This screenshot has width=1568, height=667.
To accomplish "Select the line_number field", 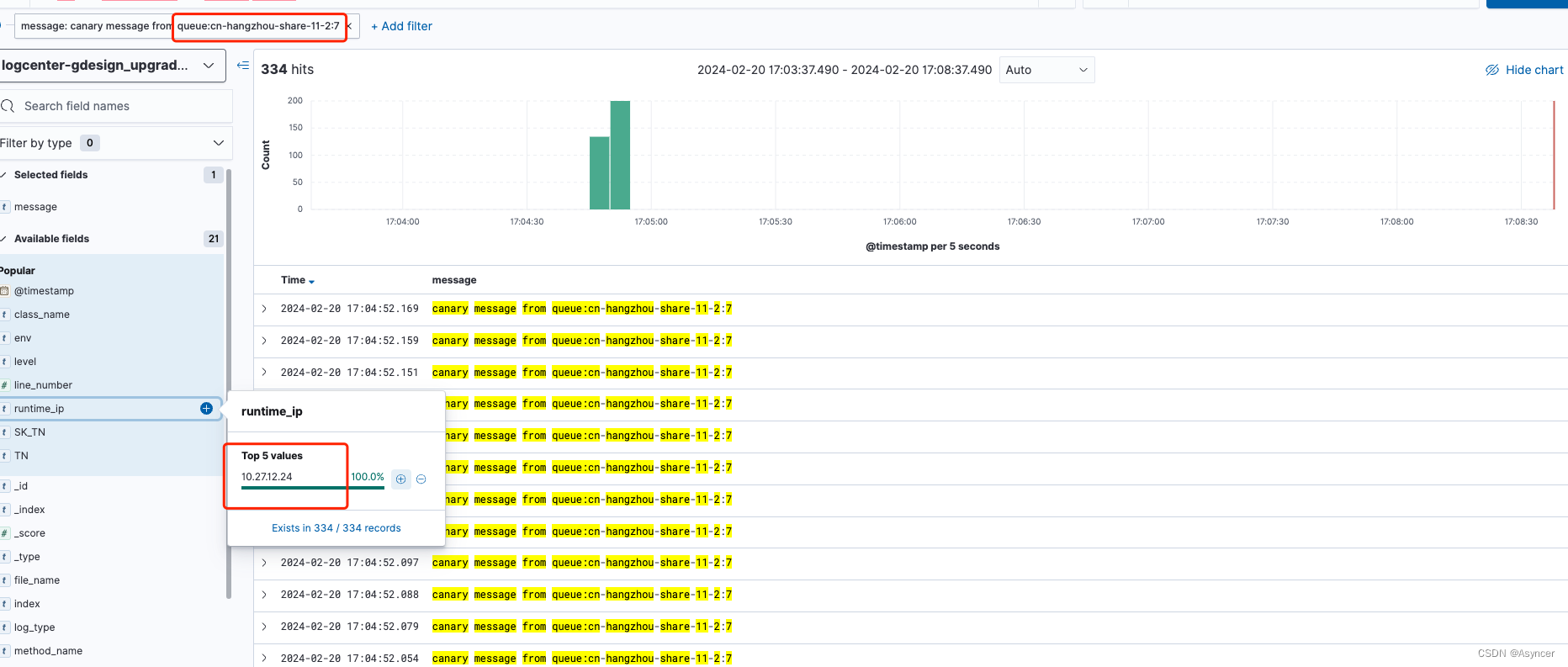I will [43, 385].
